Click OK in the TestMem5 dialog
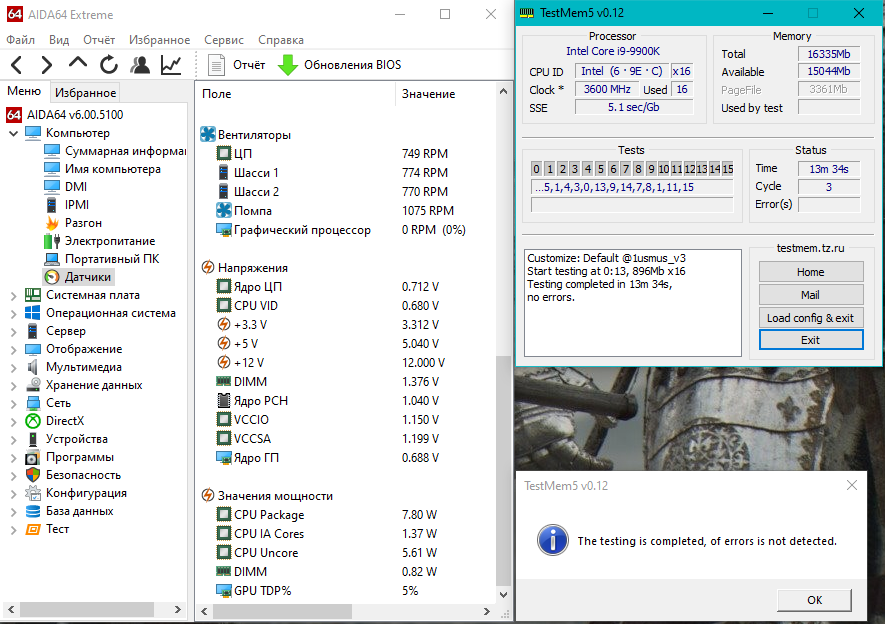This screenshot has height=624, width=885. [814, 600]
